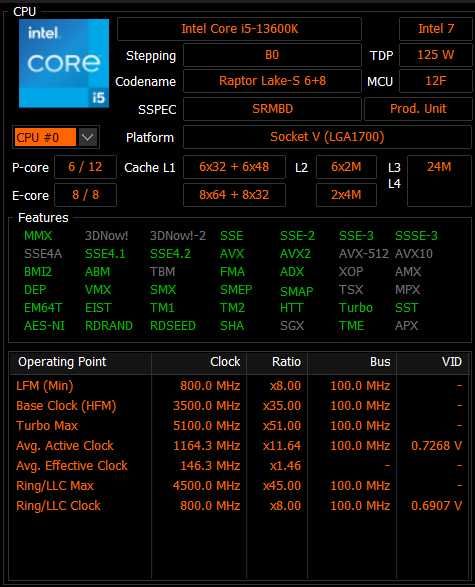Click the AVX-512 feature label

pos(363,254)
